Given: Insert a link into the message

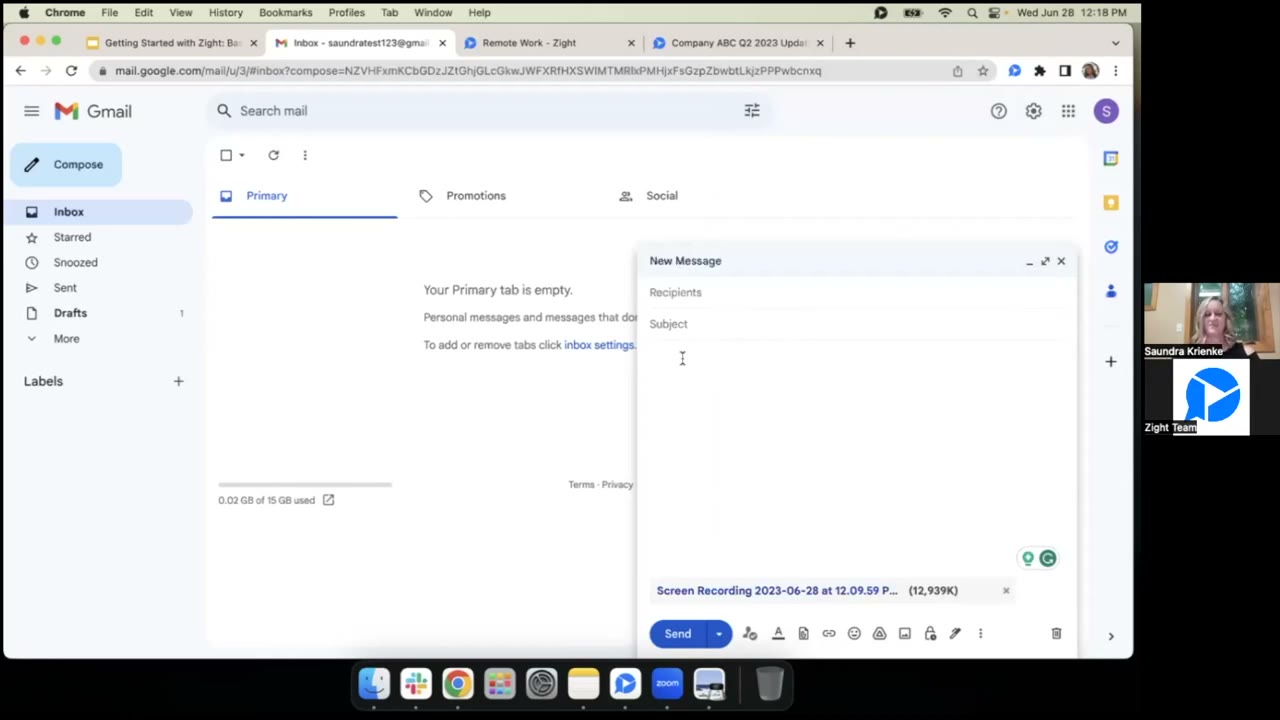Looking at the screenshot, I should pyautogui.click(x=829, y=634).
